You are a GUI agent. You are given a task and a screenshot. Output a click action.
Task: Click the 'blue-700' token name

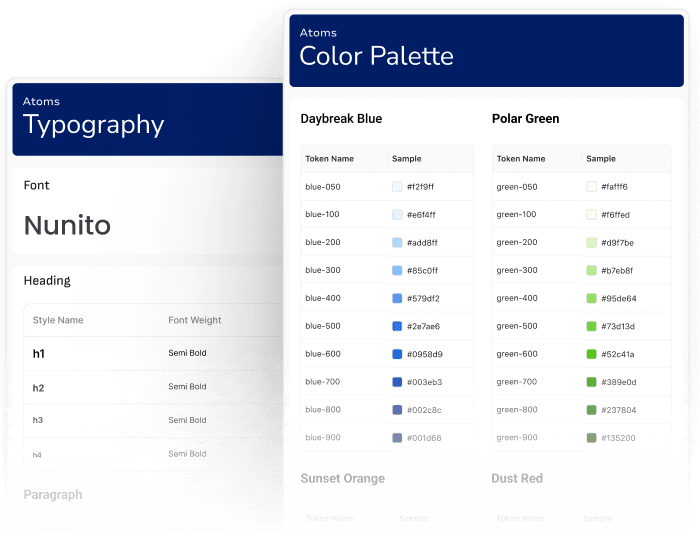[x=323, y=382]
